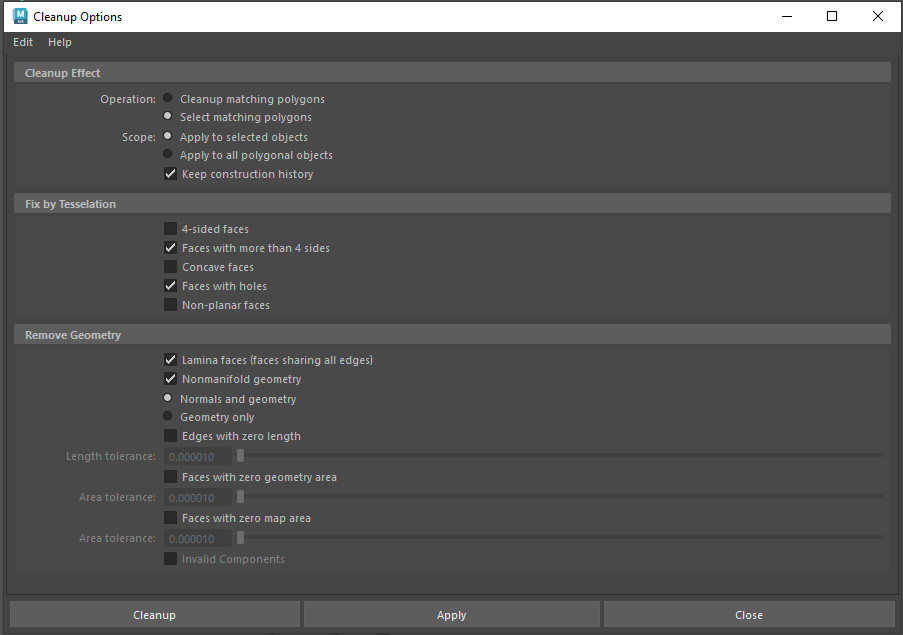Collapse the Cleanup Effect section
The width and height of the screenshot is (903, 635).
(63, 73)
